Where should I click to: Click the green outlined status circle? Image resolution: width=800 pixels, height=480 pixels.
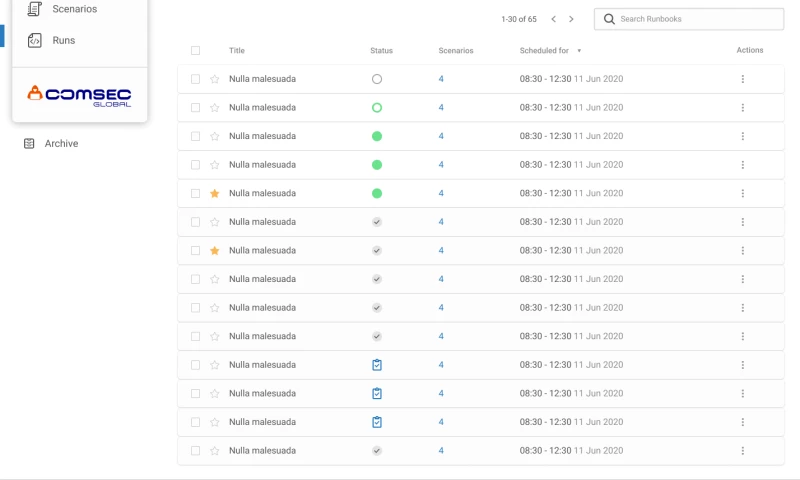tap(377, 108)
